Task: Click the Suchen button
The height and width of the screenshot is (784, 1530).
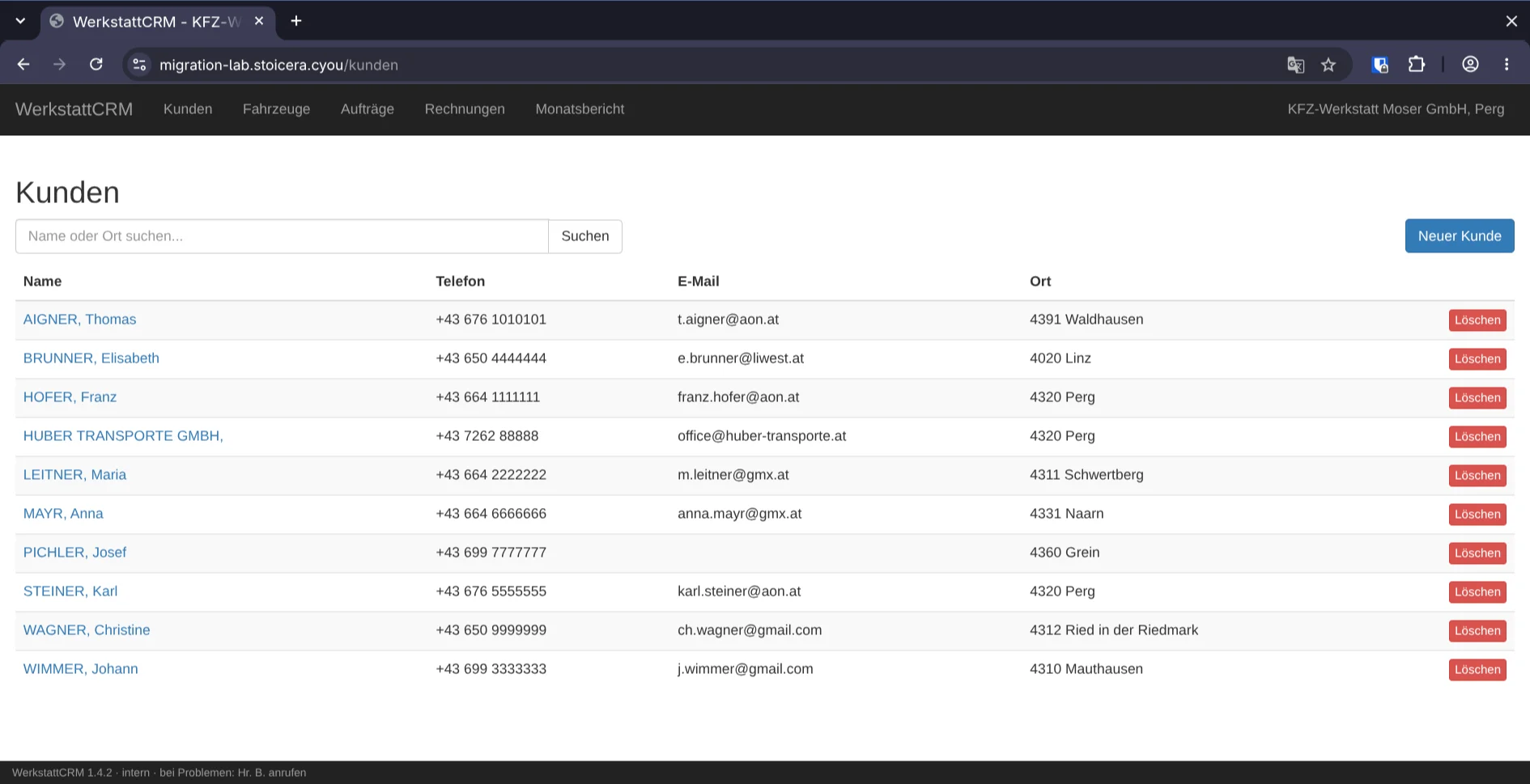Action: pyautogui.click(x=585, y=236)
